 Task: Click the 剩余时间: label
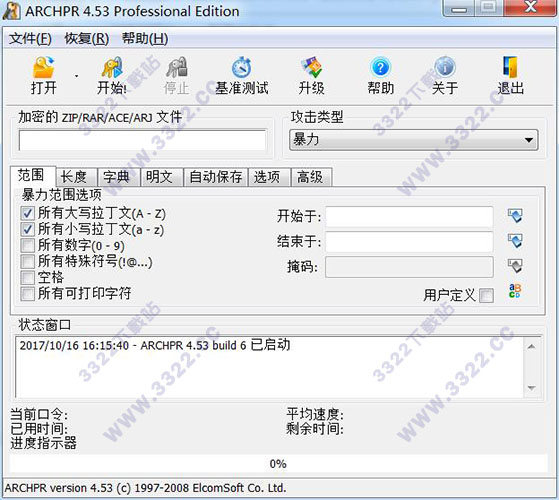[315, 429]
